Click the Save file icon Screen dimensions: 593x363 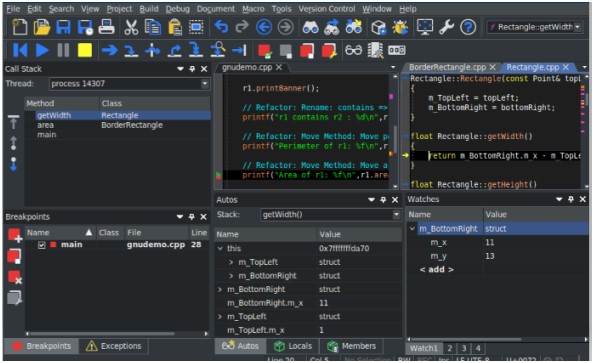pos(63,27)
